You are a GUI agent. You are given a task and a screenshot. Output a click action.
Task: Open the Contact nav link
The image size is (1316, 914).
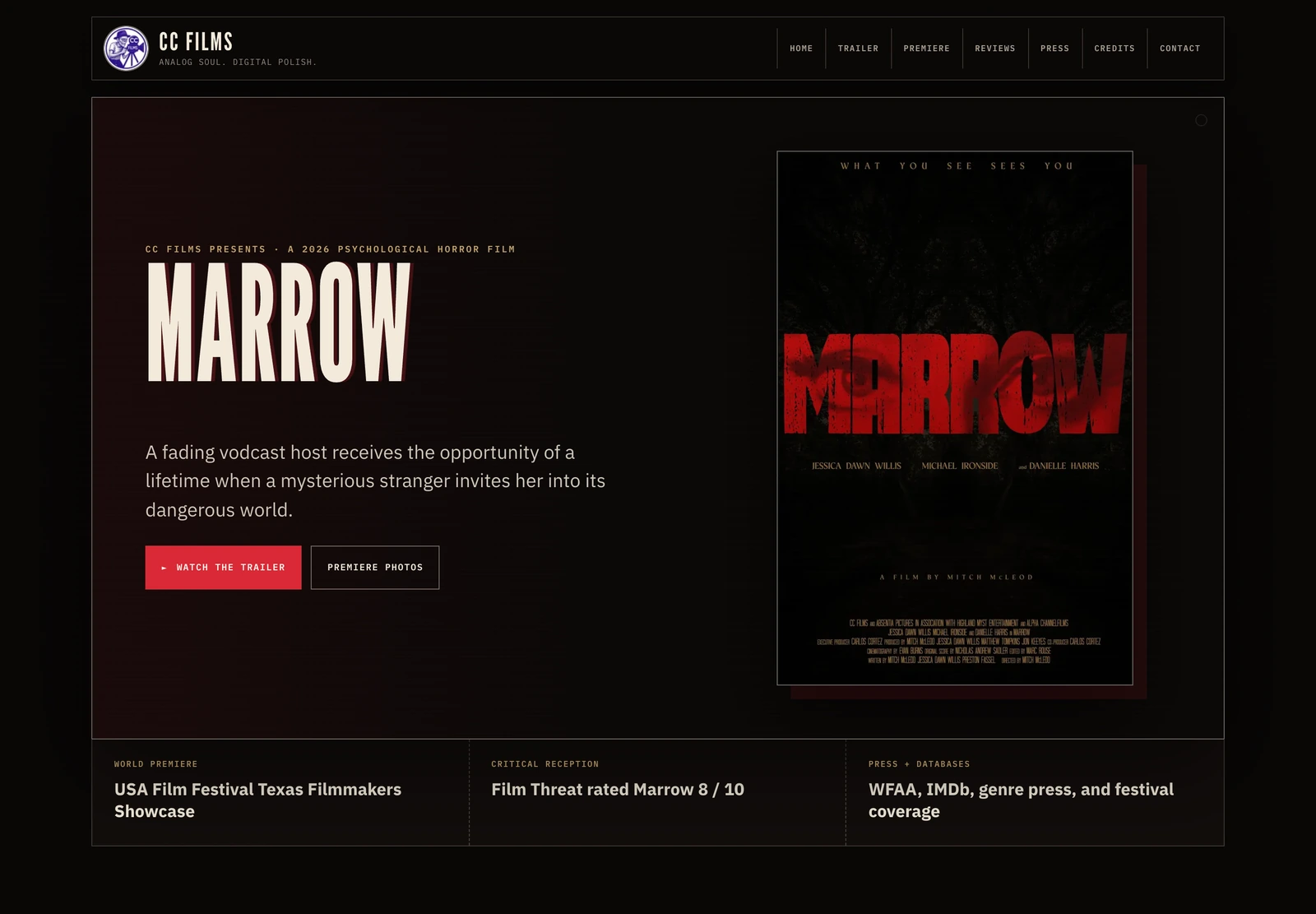click(1179, 49)
